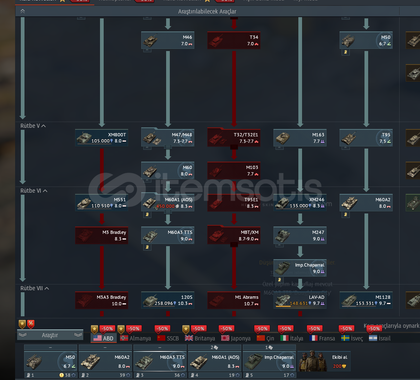Viewport: 420px width, 380px height.
Task: Select M60A3 TTS crew slot in lineup
Action: pos(160,362)
